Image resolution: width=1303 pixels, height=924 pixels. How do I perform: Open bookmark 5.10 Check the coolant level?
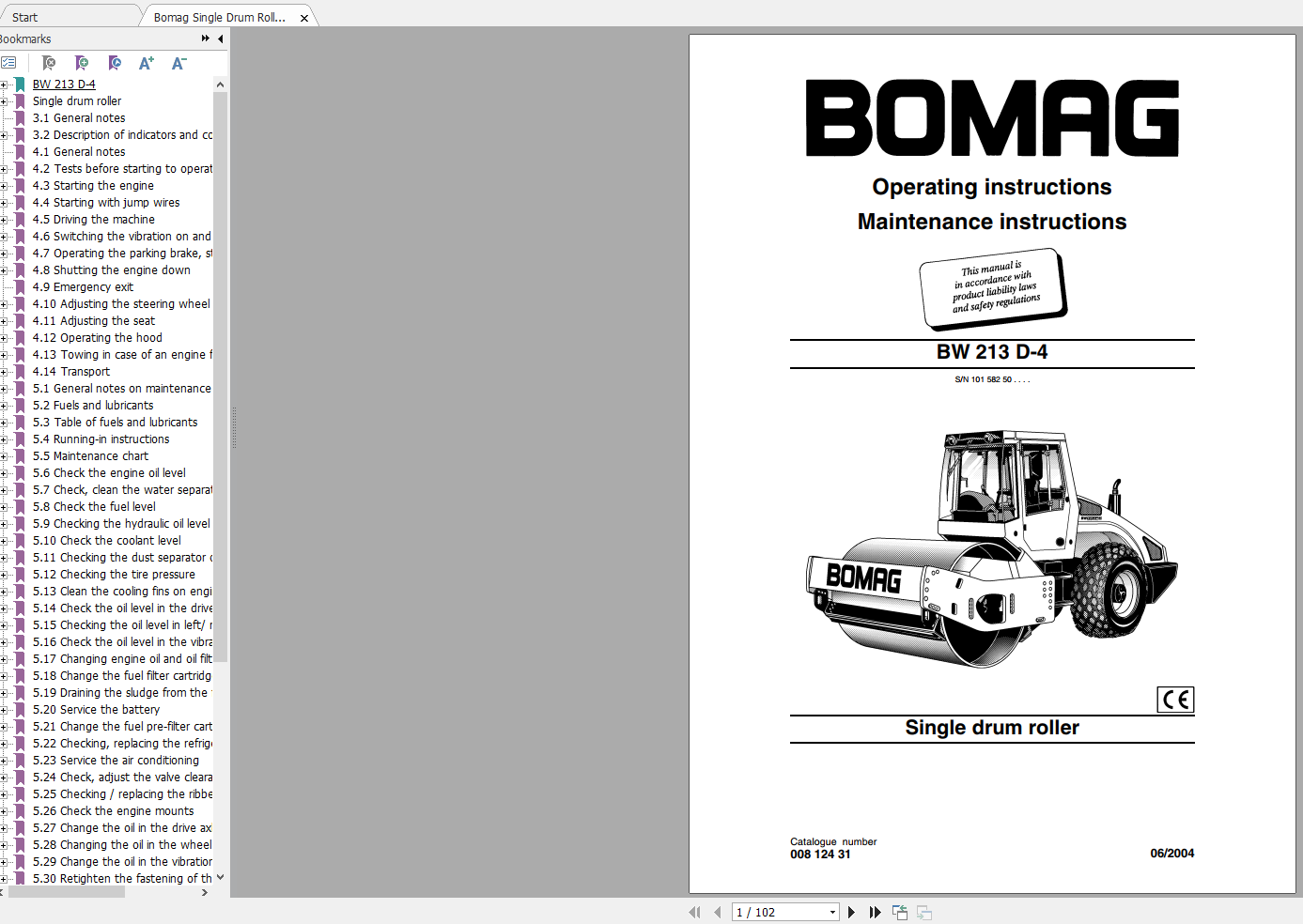point(107,541)
